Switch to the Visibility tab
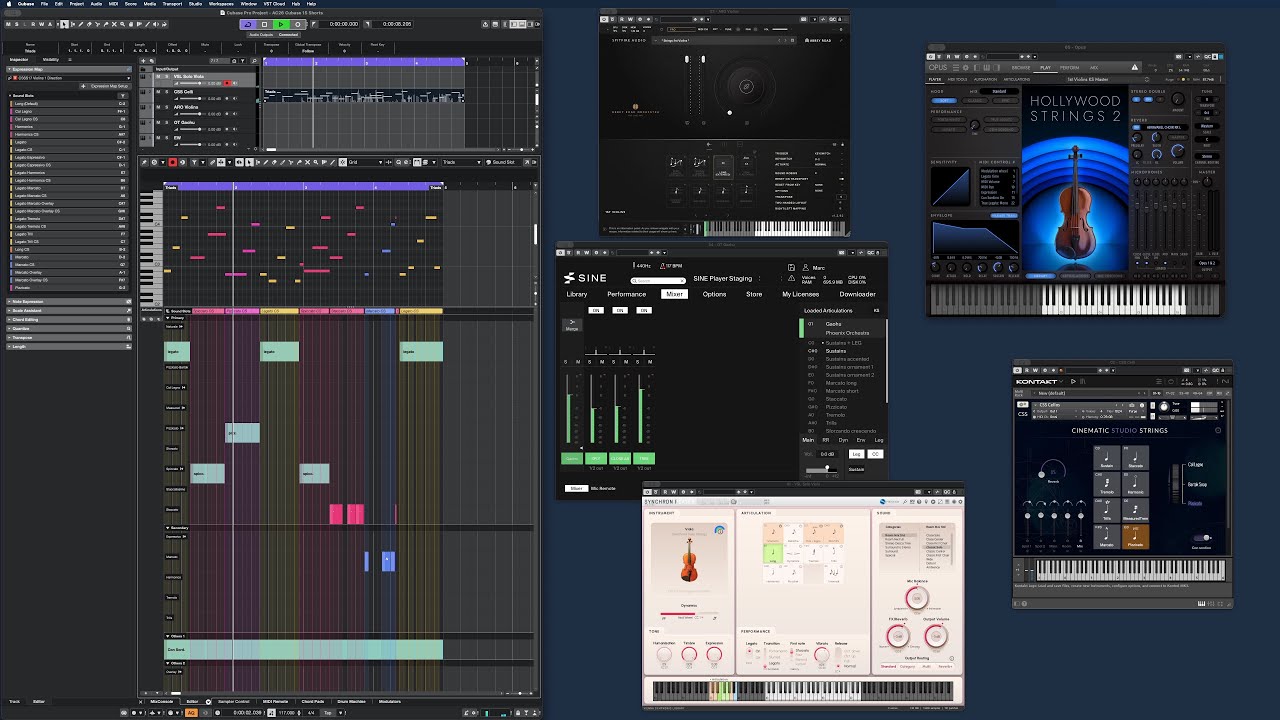This screenshot has width=1280, height=720. point(50,60)
